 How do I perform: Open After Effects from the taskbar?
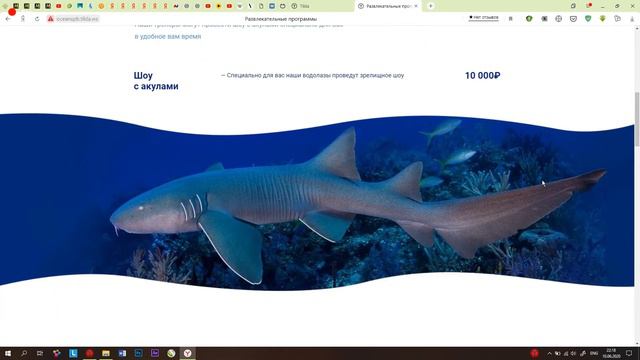155,353
